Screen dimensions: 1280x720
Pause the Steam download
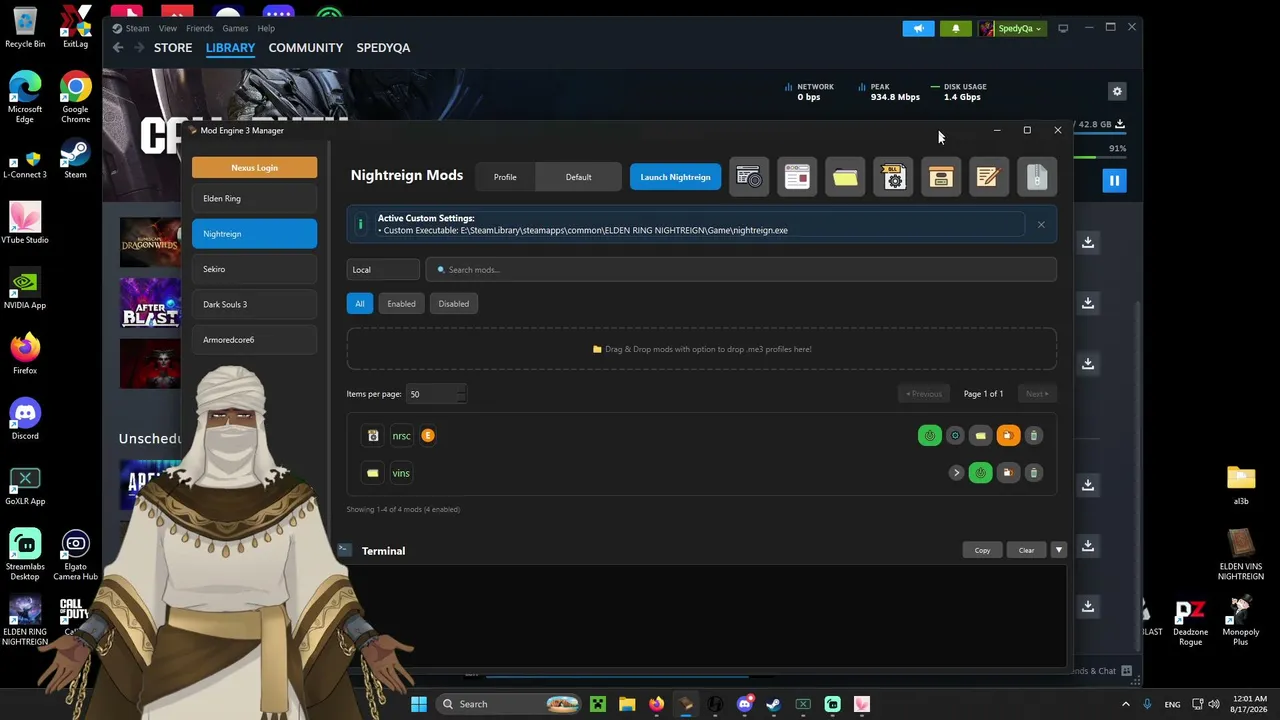point(1114,180)
